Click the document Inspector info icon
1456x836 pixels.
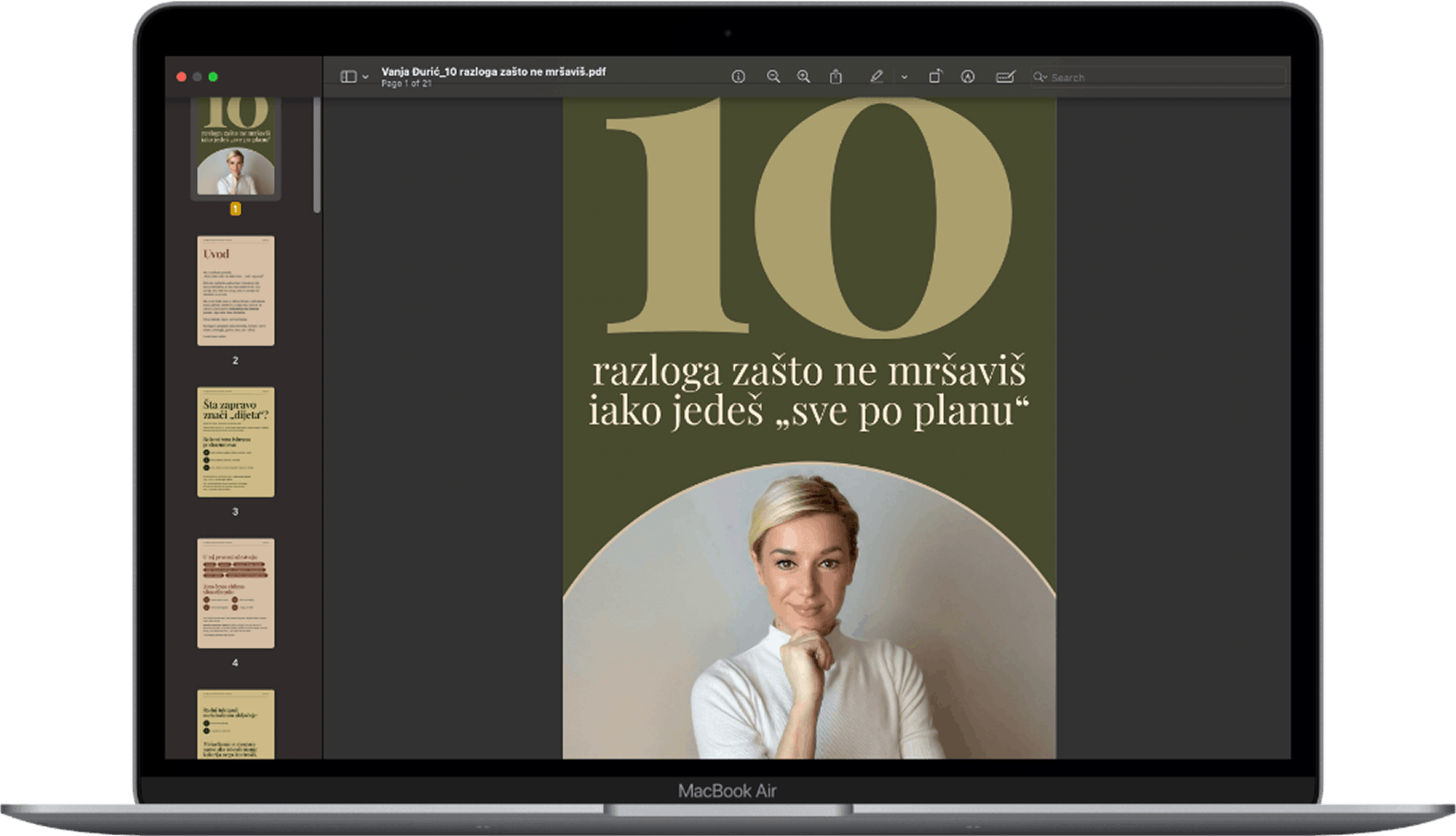tap(738, 77)
